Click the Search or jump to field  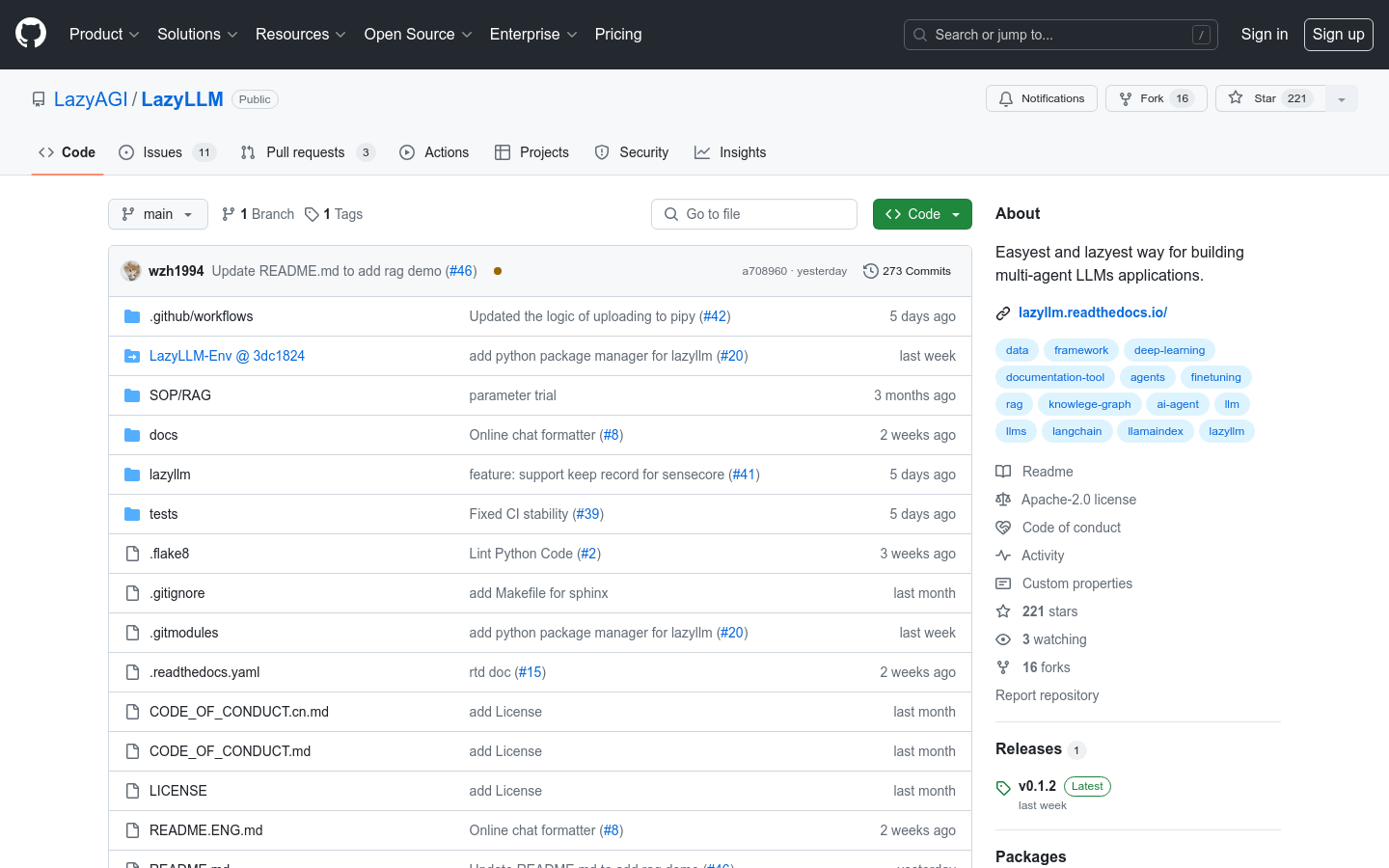(1061, 35)
